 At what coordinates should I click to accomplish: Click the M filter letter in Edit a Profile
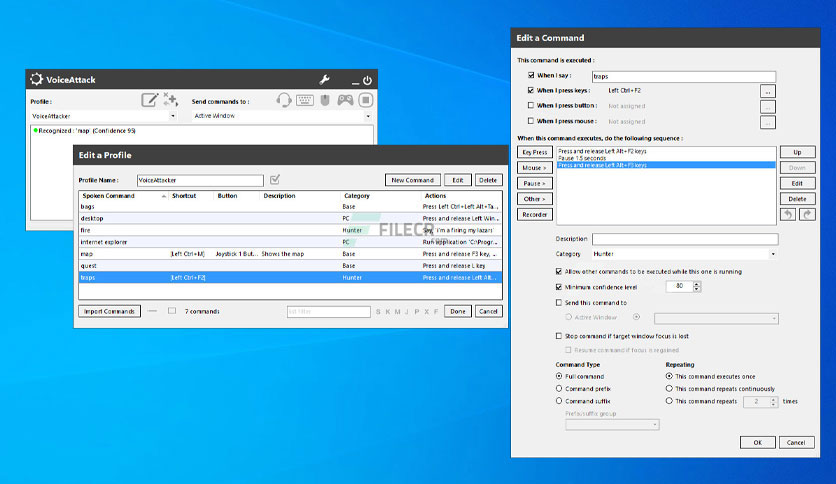[x=397, y=312]
